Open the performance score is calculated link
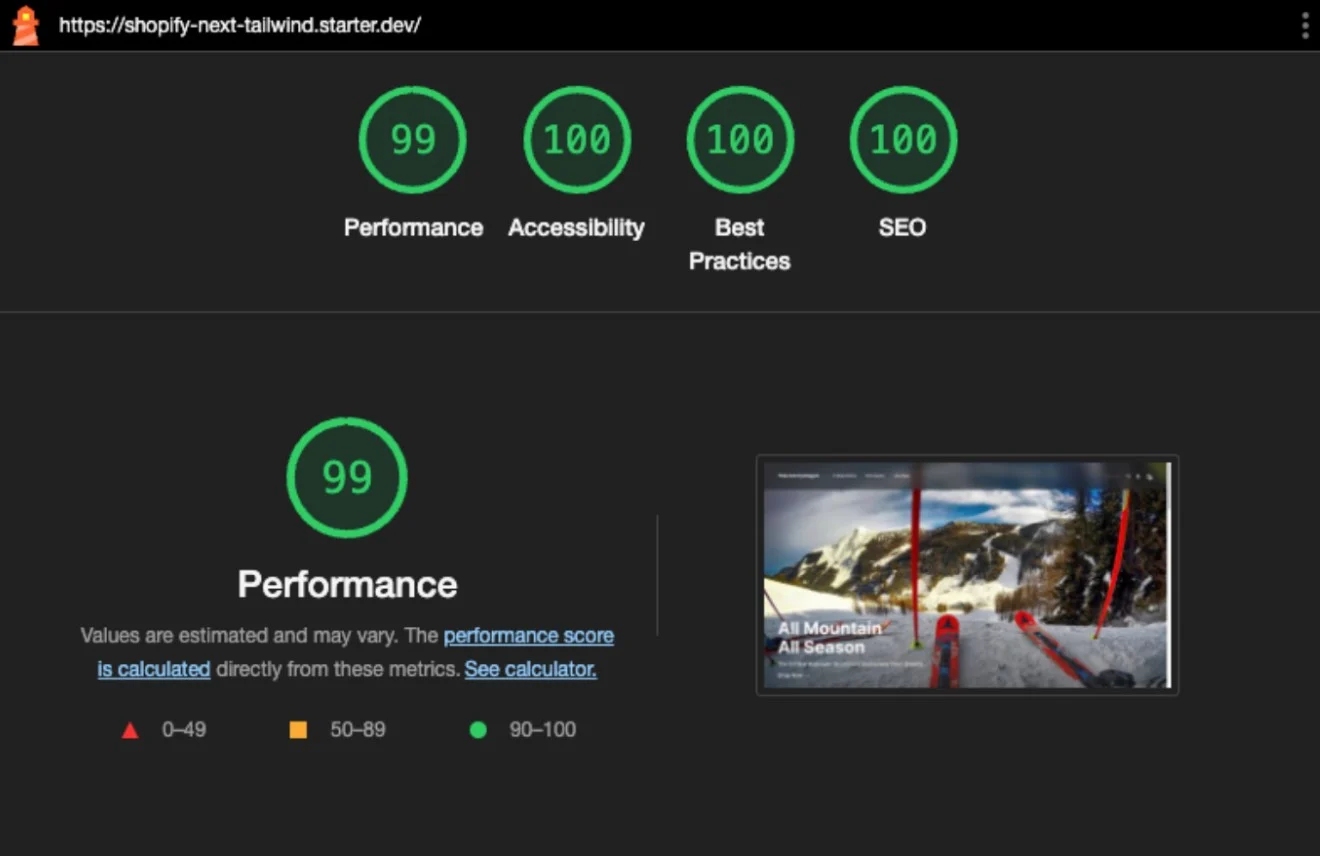The width and height of the screenshot is (1320, 856). pos(528,635)
